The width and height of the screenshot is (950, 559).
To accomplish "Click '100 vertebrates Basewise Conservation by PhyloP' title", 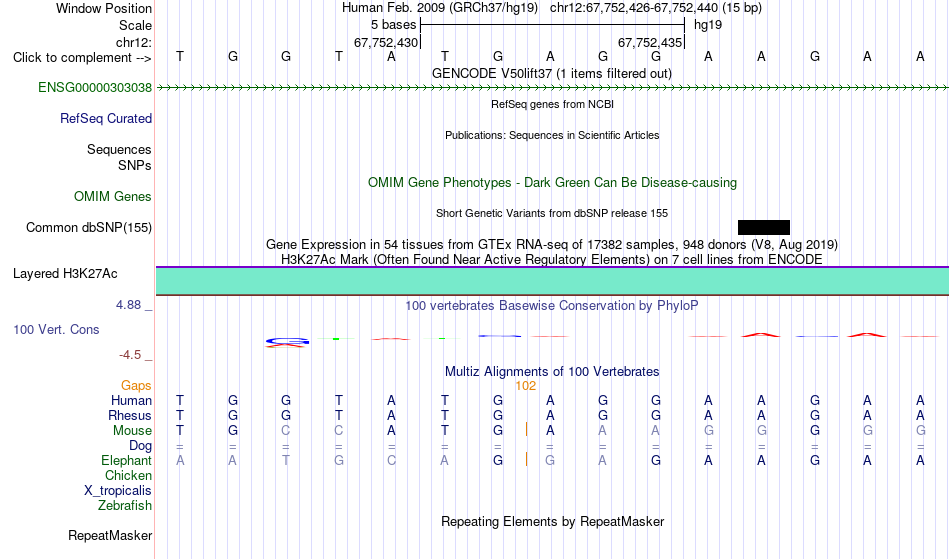I will pyautogui.click(x=551, y=306).
